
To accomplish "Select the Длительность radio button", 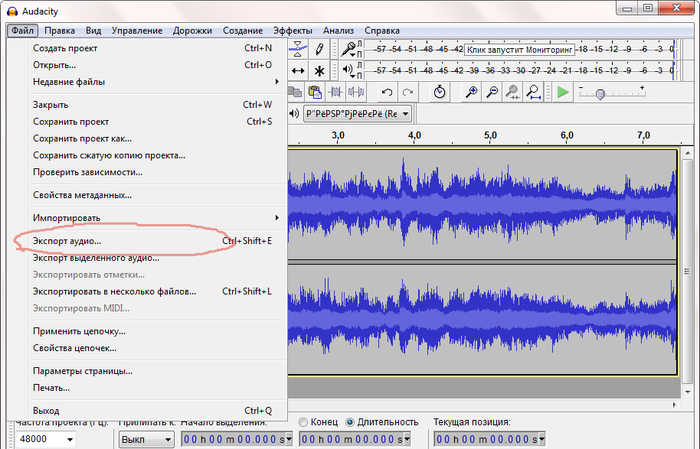I will (x=350, y=421).
